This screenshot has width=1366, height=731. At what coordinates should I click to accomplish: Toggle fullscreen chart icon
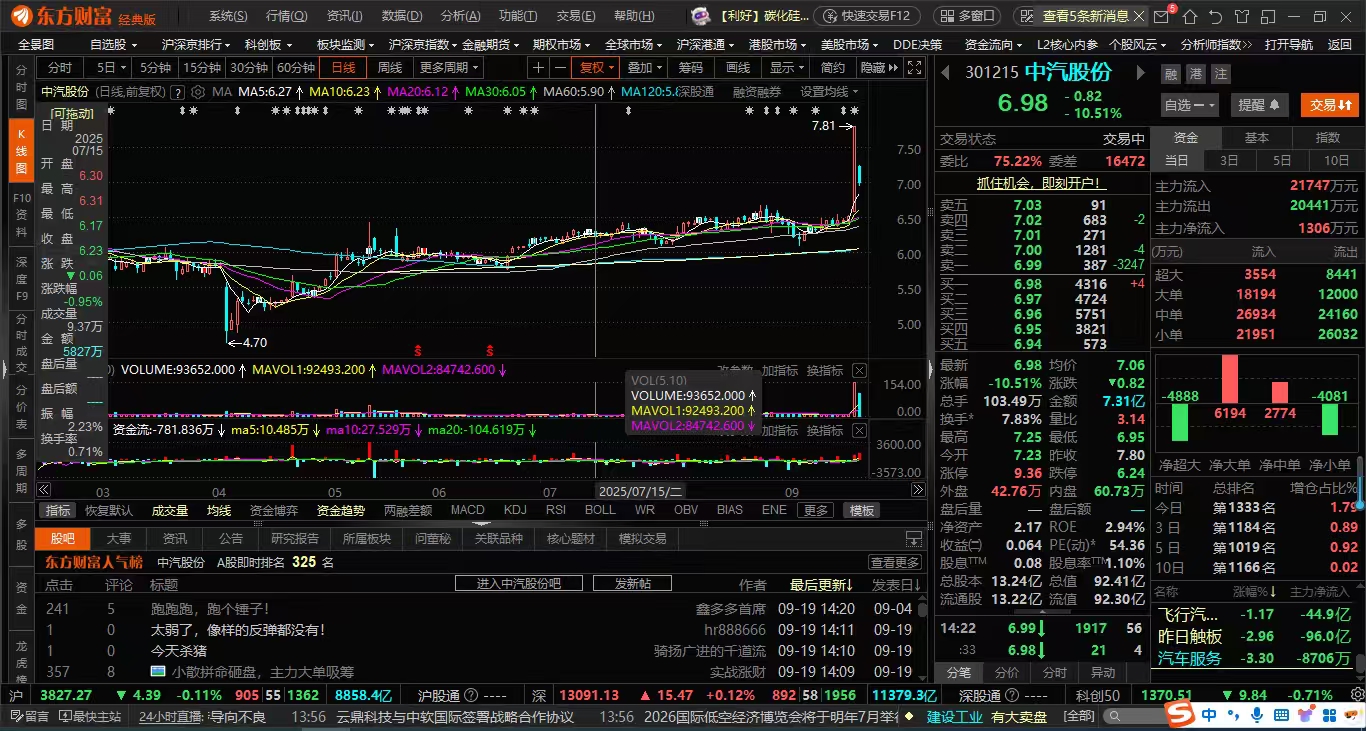(x=913, y=67)
